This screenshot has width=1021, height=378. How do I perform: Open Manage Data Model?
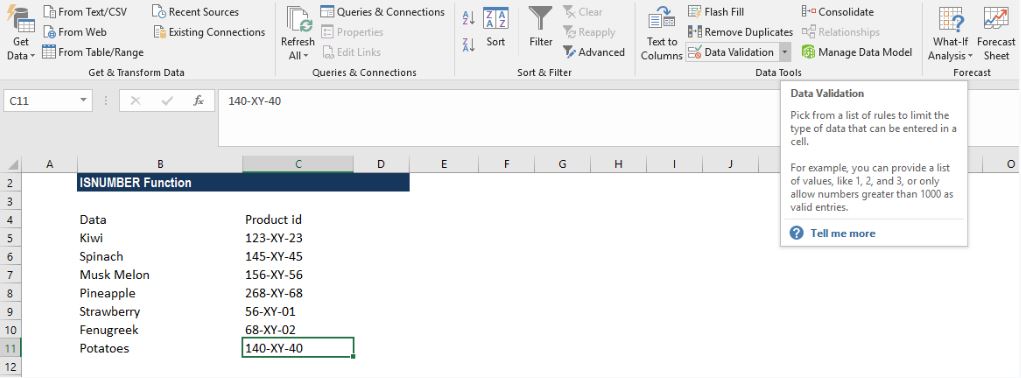857,52
